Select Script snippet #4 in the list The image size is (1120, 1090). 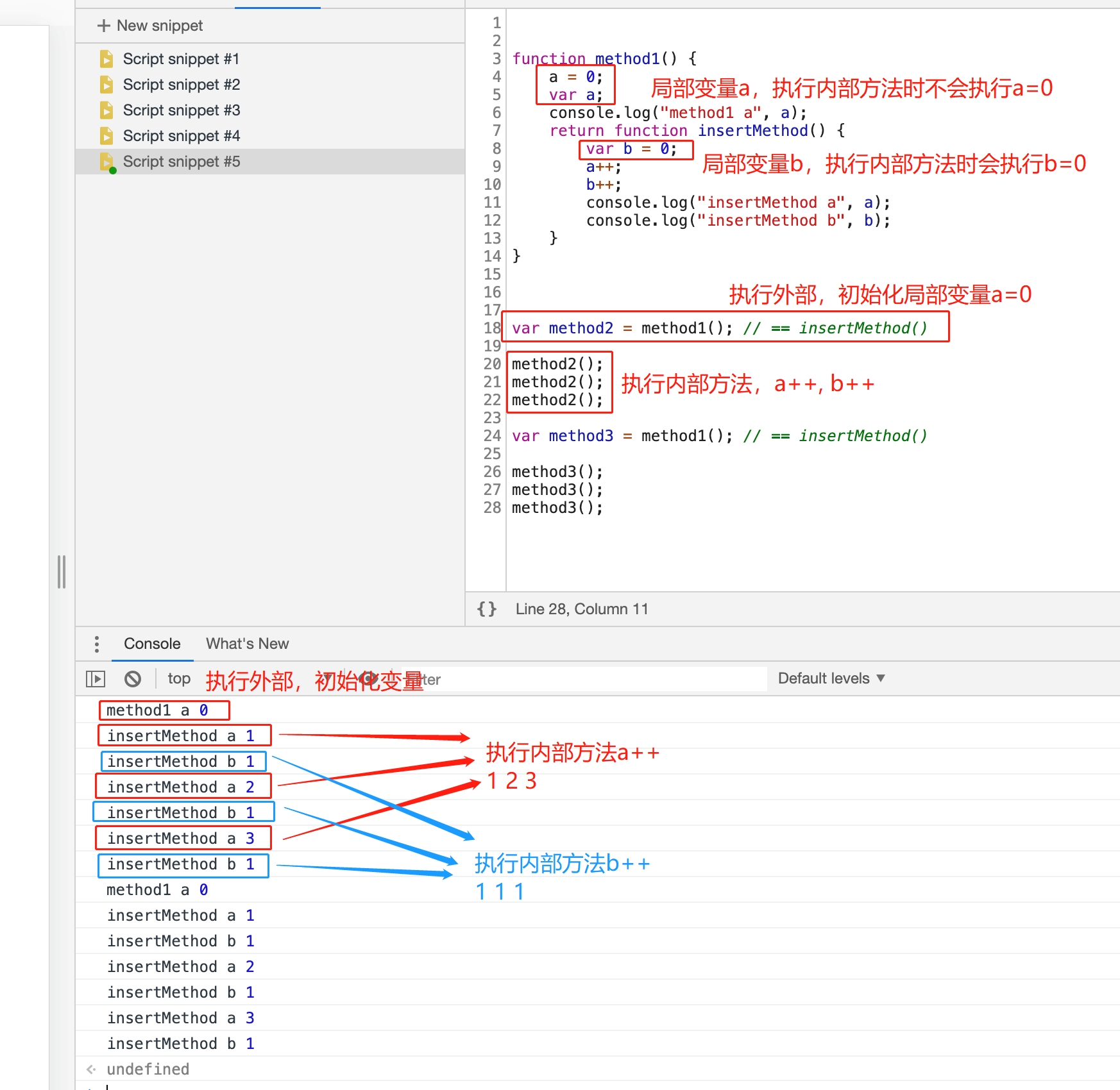(x=182, y=136)
